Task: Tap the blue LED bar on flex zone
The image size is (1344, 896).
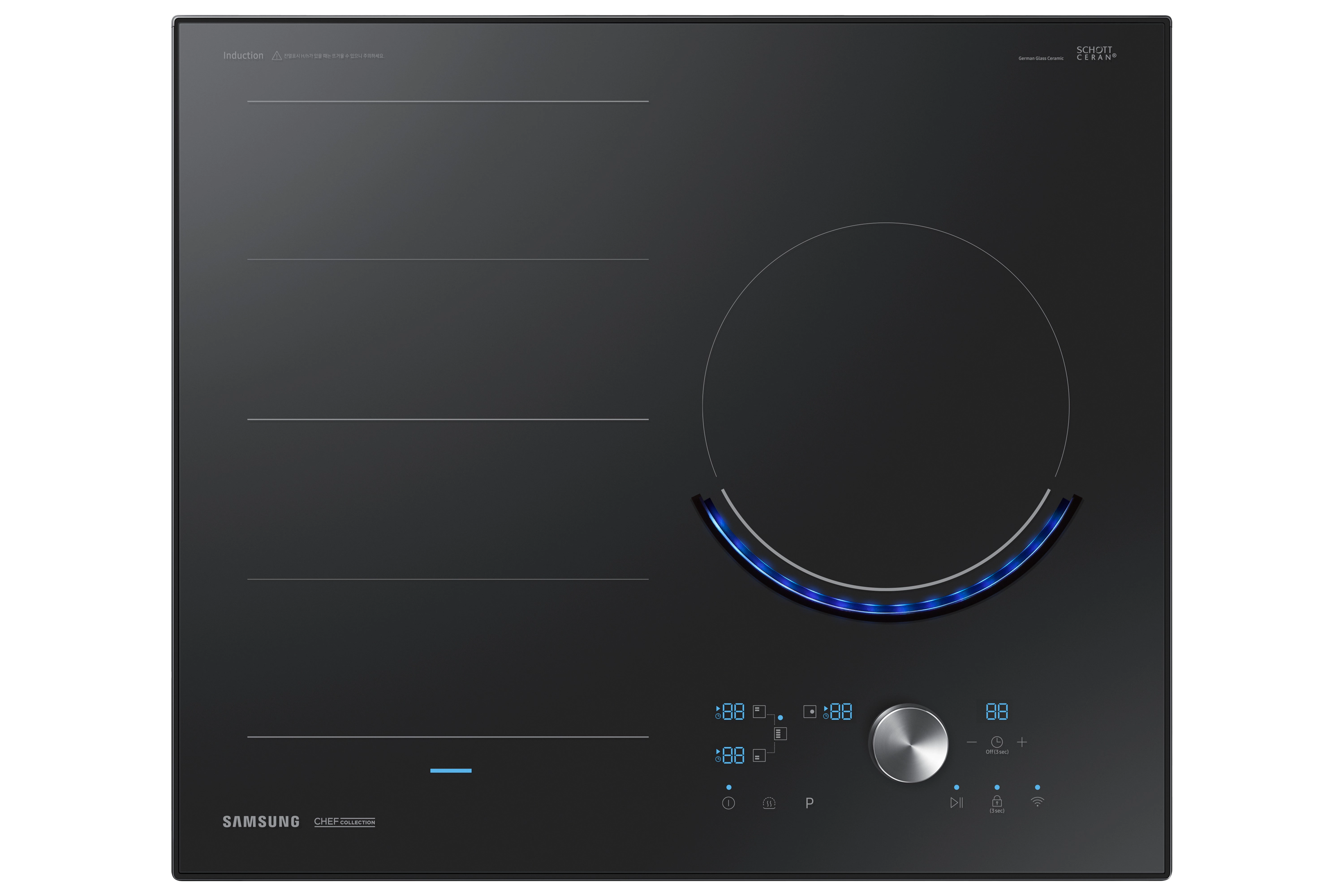Action: [x=451, y=771]
